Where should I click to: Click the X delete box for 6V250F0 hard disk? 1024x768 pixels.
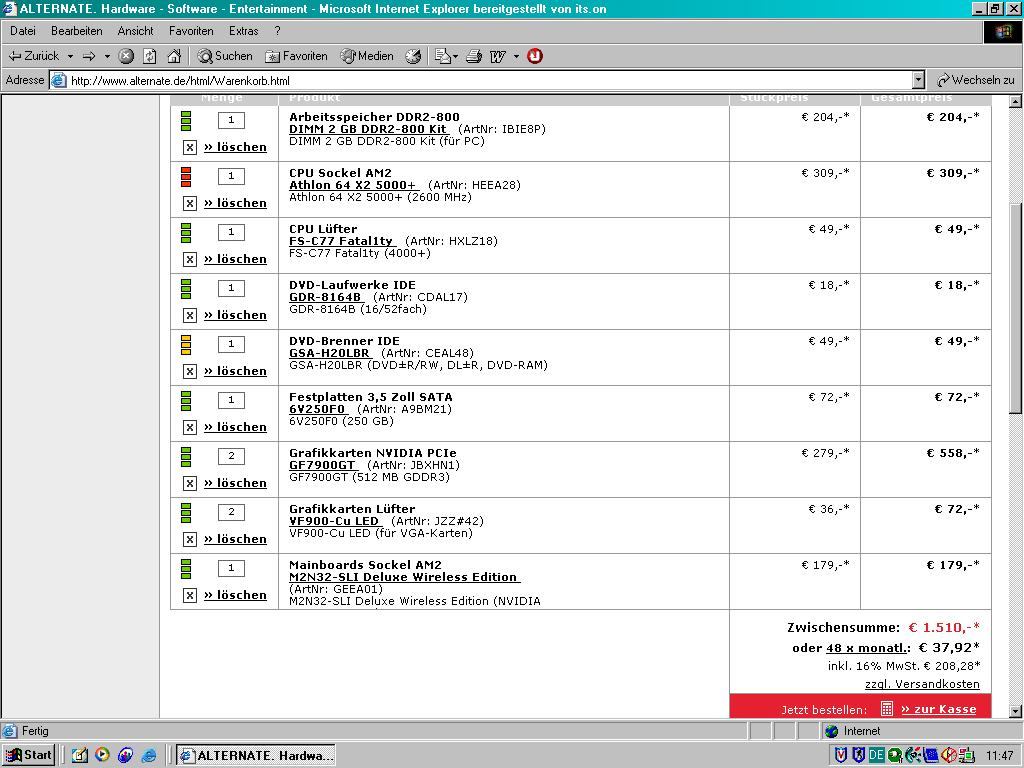coord(189,428)
